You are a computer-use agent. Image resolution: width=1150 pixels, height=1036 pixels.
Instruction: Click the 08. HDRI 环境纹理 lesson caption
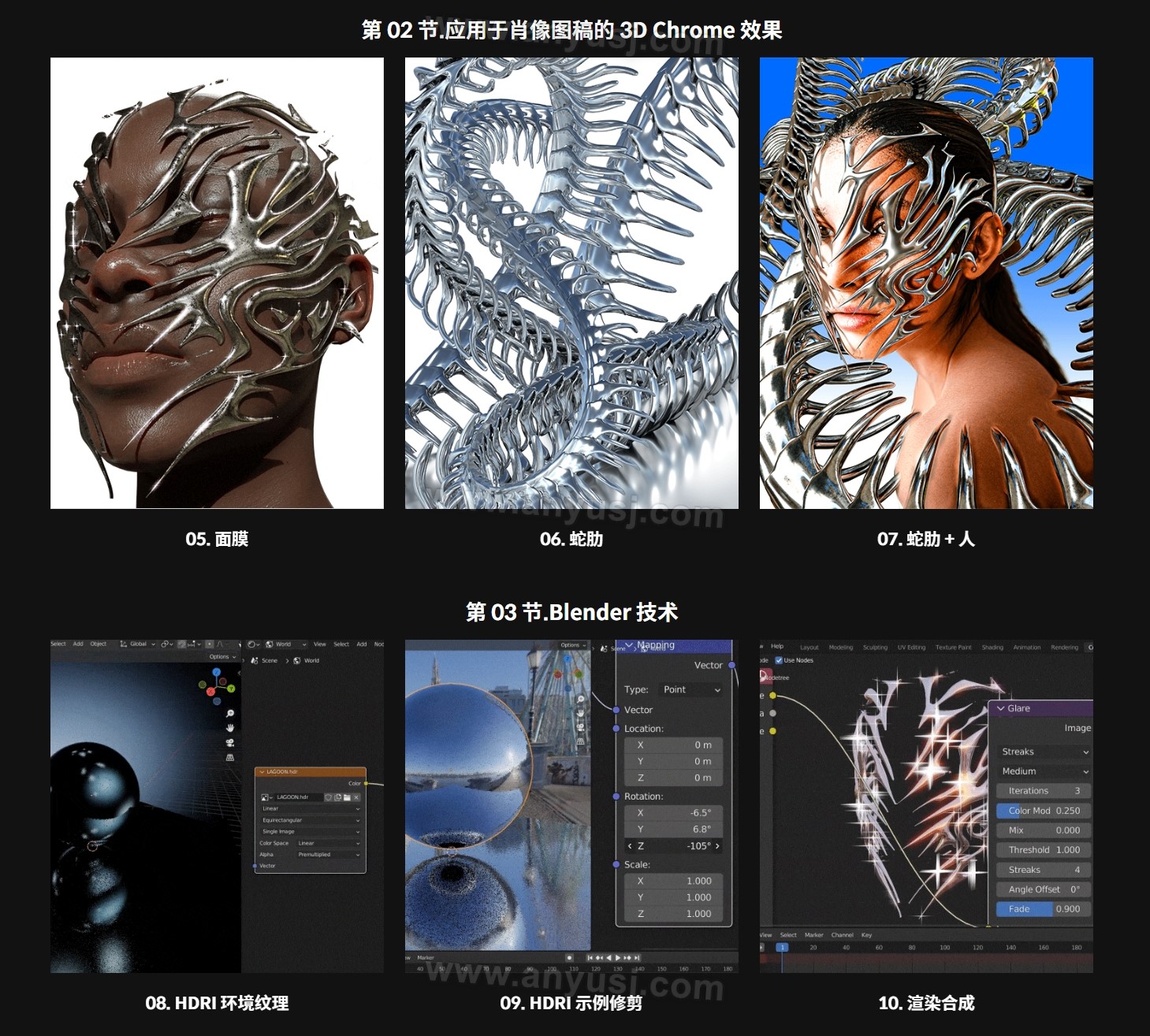pos(217,1003)
